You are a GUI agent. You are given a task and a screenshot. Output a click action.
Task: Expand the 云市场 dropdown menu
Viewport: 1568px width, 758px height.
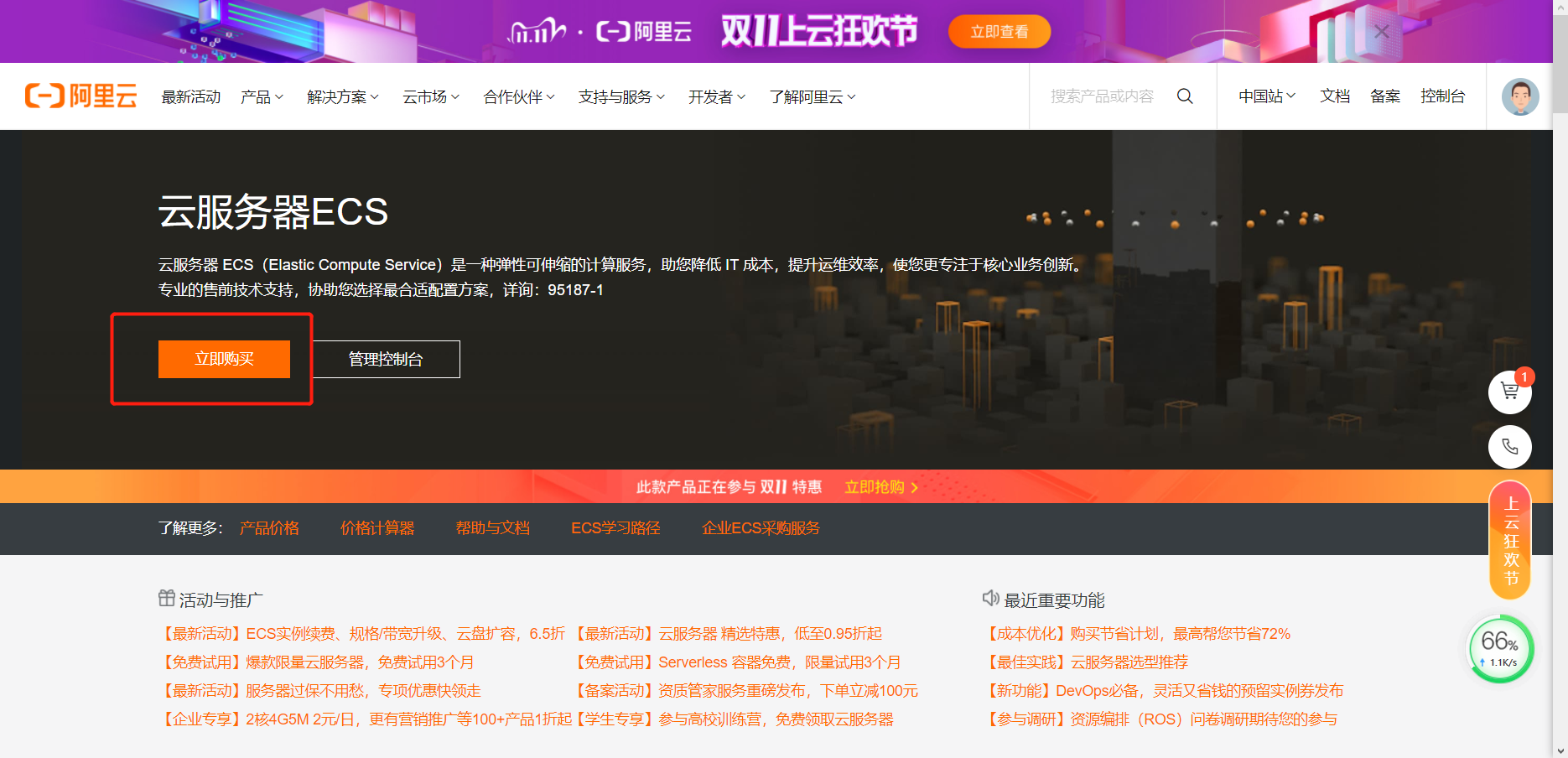(x=431, y=97)
